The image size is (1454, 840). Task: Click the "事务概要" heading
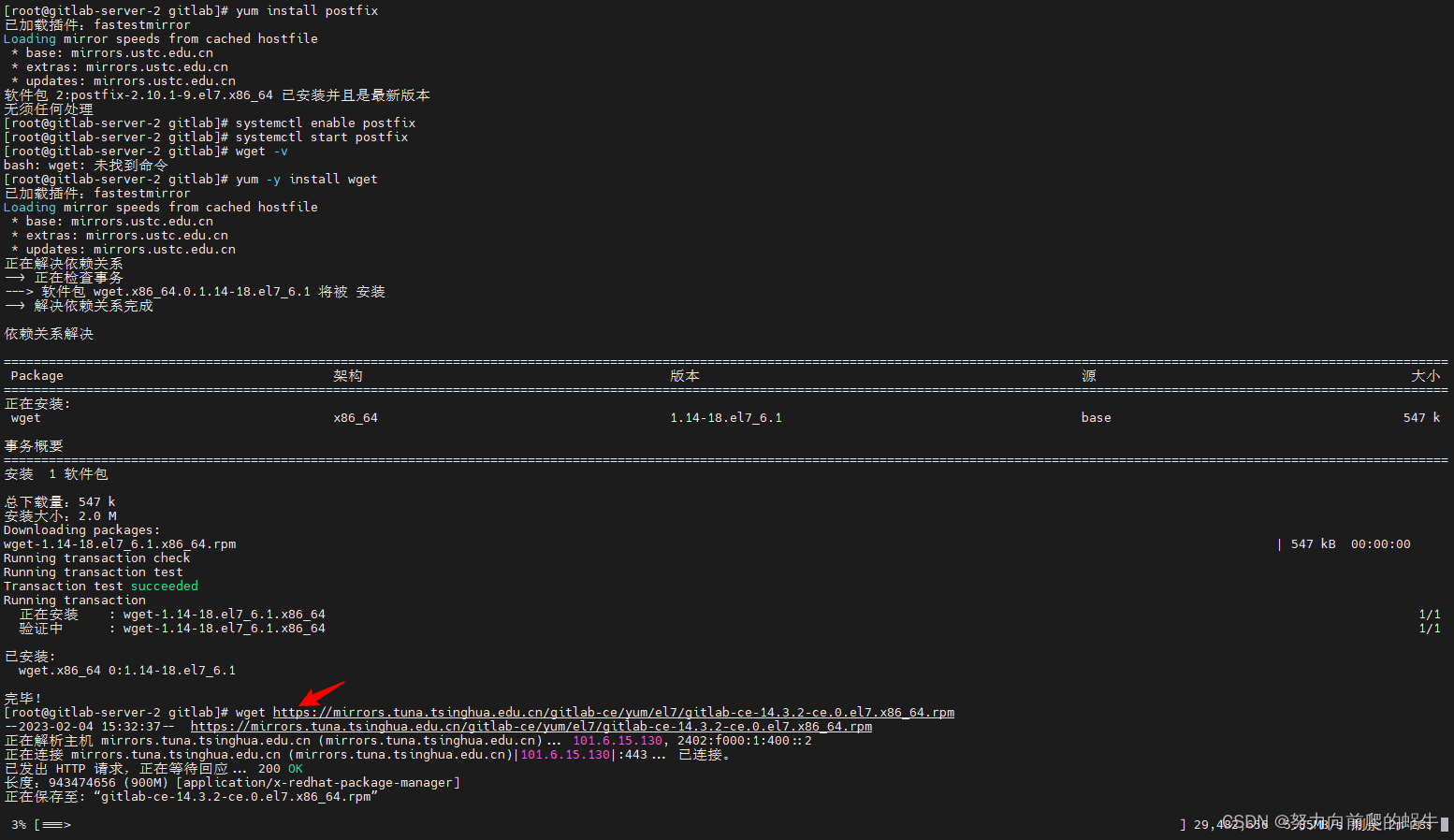(x=34, y=446)
